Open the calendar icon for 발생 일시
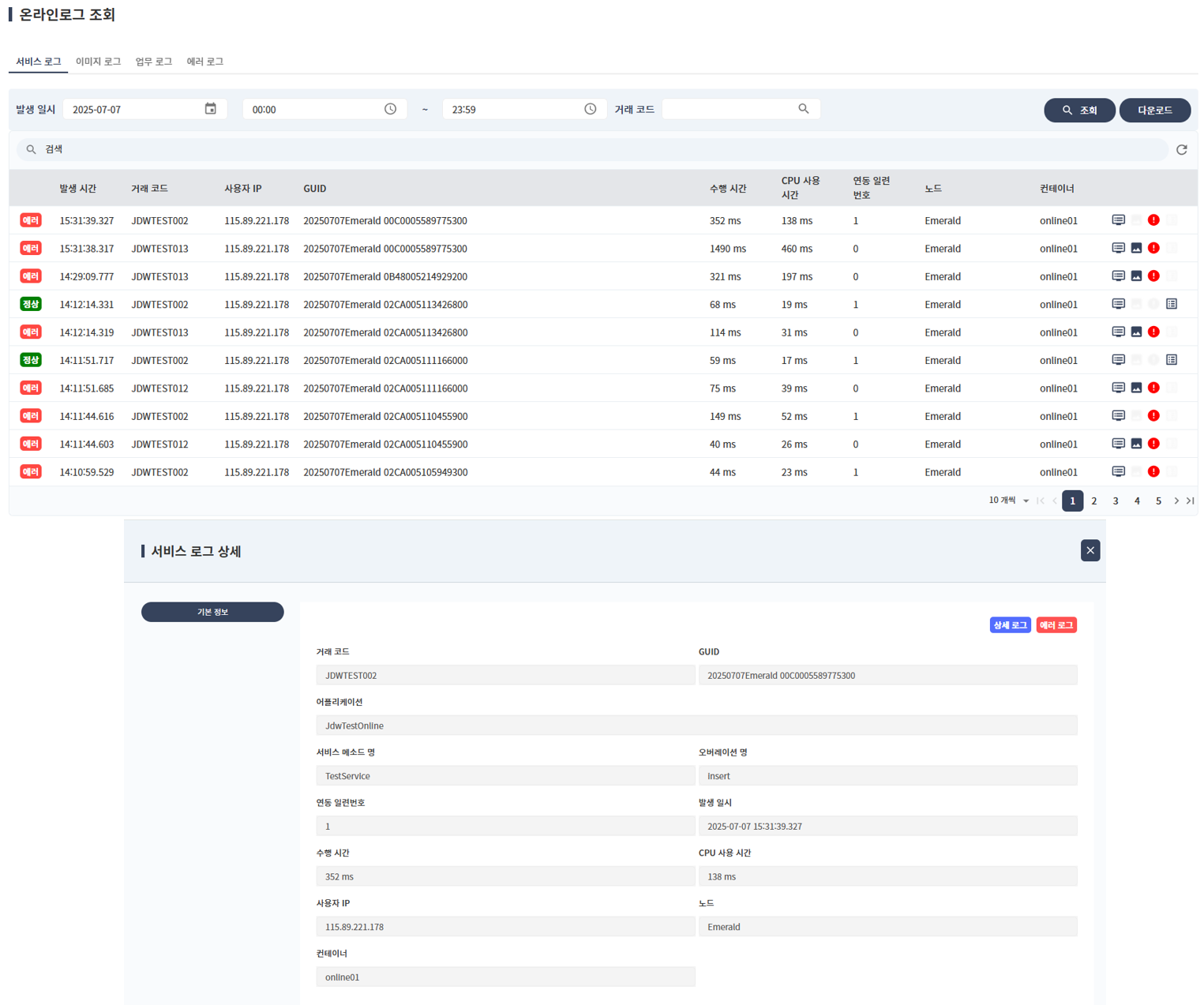The height and width of the screenshot is (1005, 1204). pos(210,109)
